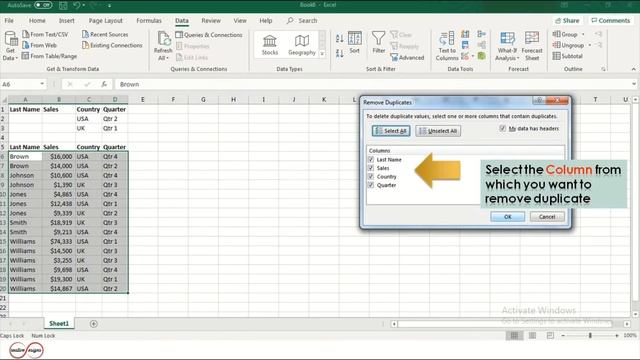This screenshot has height=360, width=640.
Task: Open the File tab
Action: pyautogui.click(x=9, y=20)
